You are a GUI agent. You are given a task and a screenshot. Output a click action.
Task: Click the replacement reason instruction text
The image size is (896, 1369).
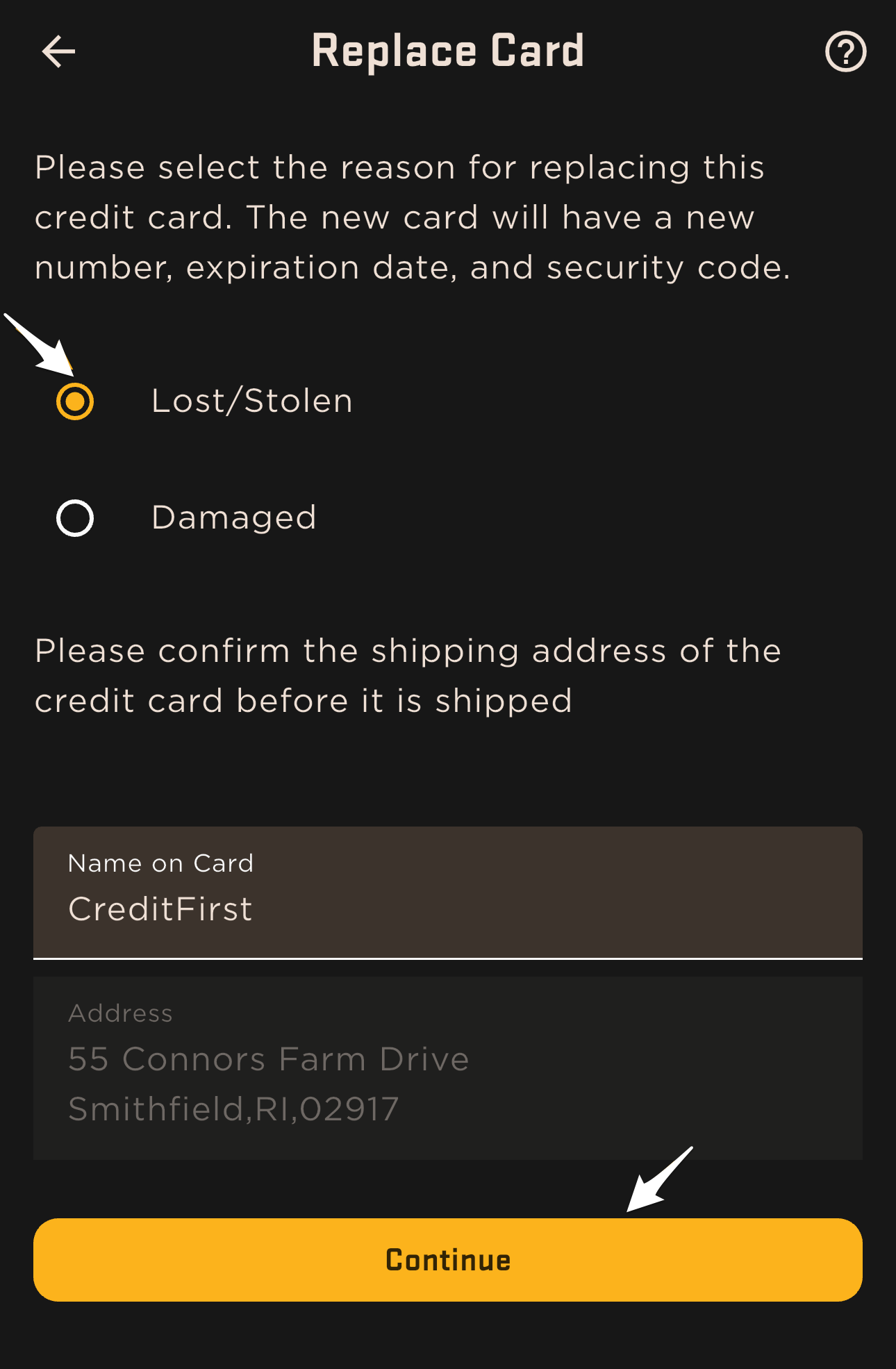click(x=413, y=217)
